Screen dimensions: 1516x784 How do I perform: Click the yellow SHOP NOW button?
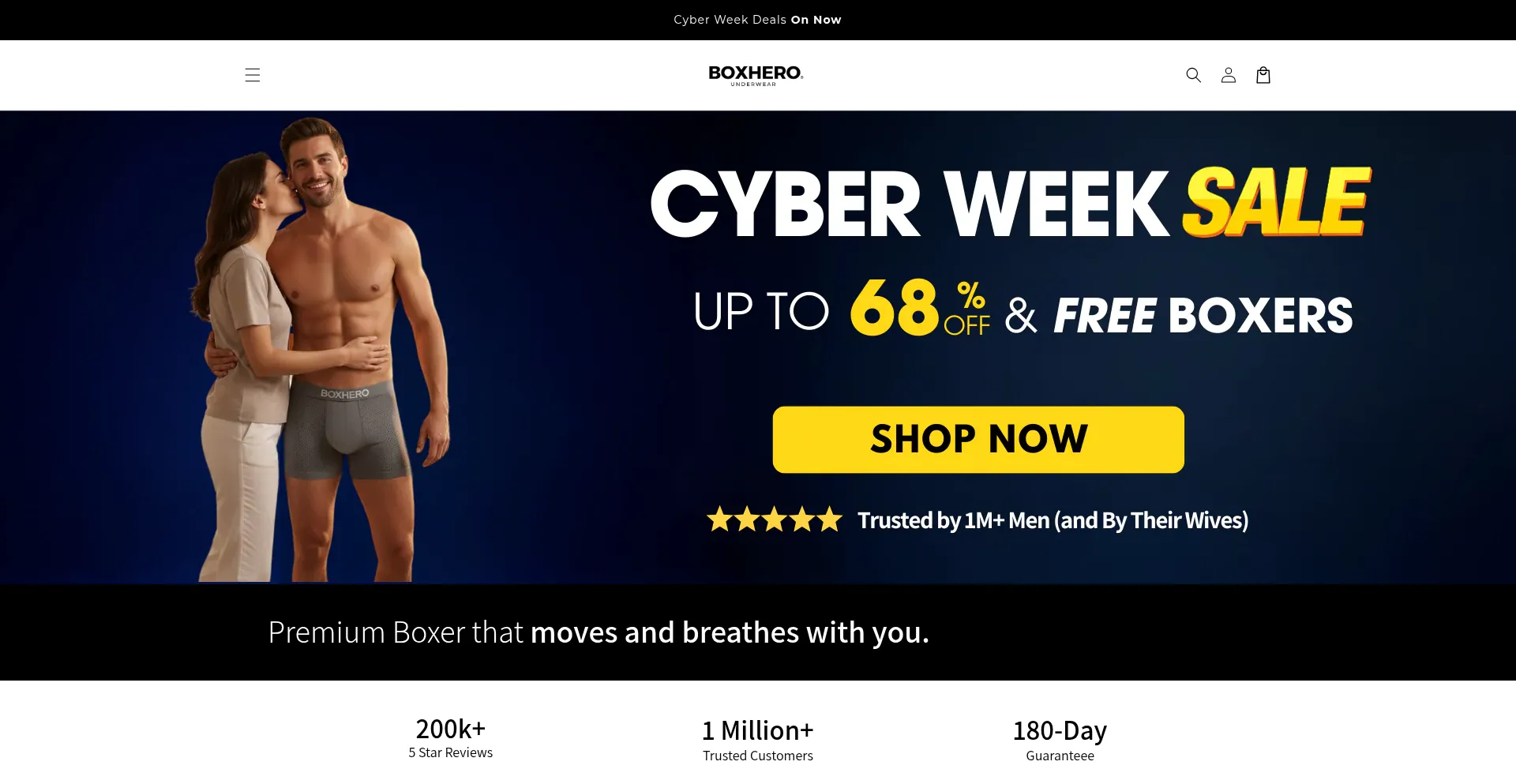tap(978, 440)
